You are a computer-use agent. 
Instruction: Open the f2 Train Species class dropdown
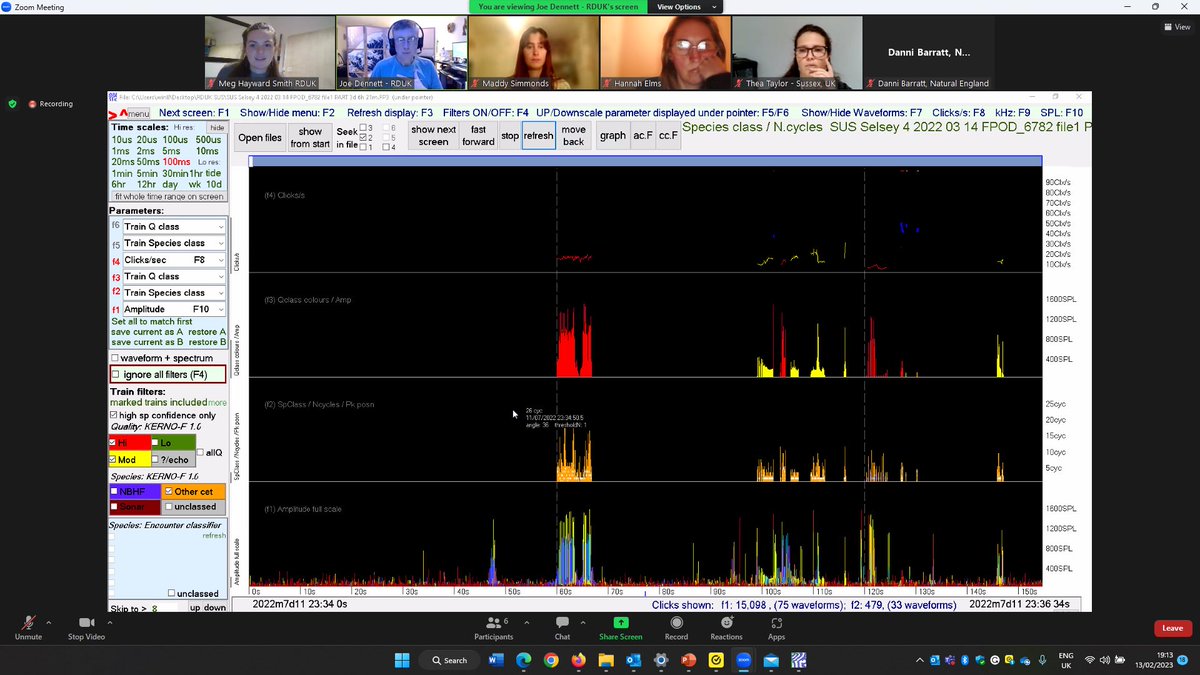coord(173,293)
